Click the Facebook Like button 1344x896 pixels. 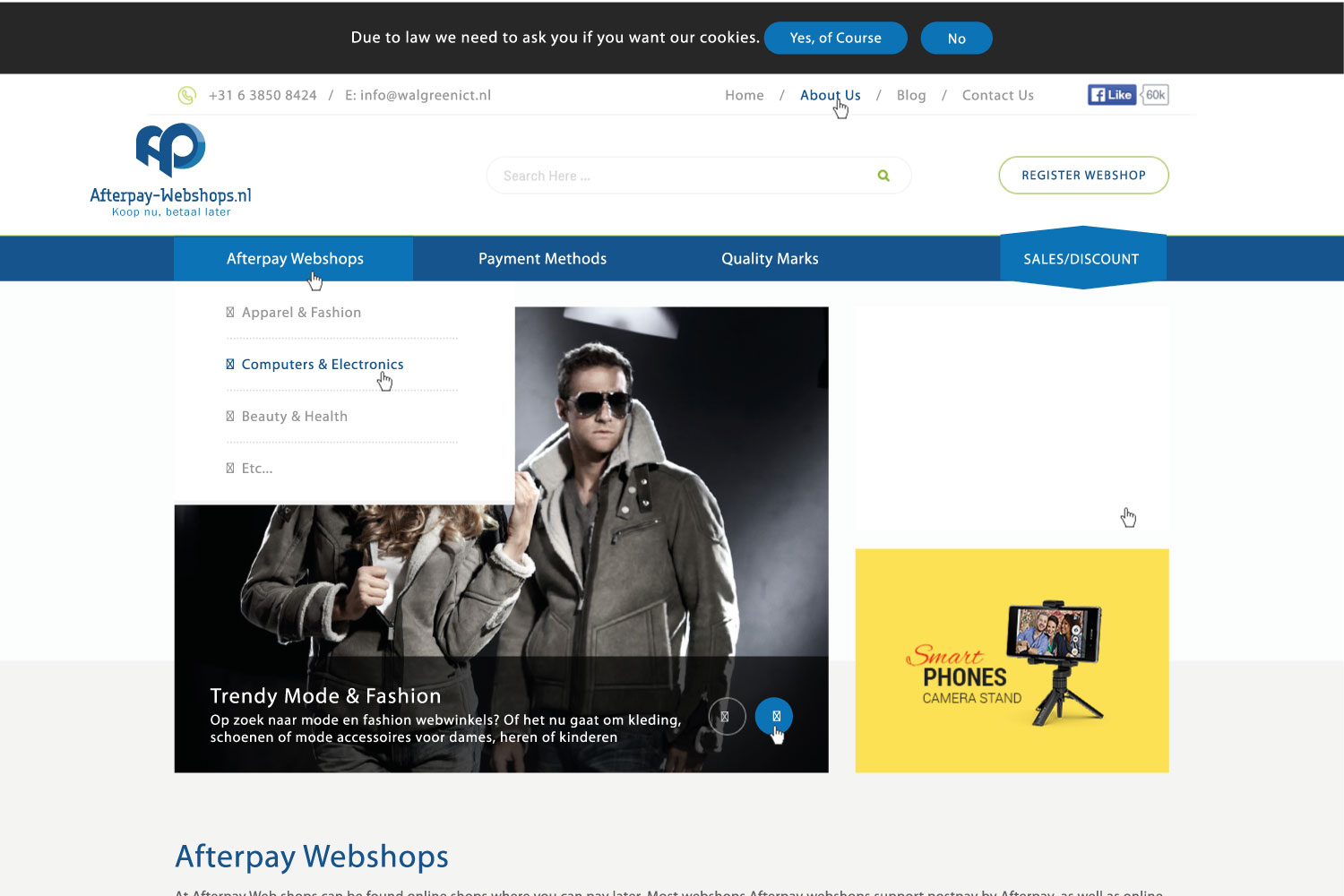point(1112,95)
